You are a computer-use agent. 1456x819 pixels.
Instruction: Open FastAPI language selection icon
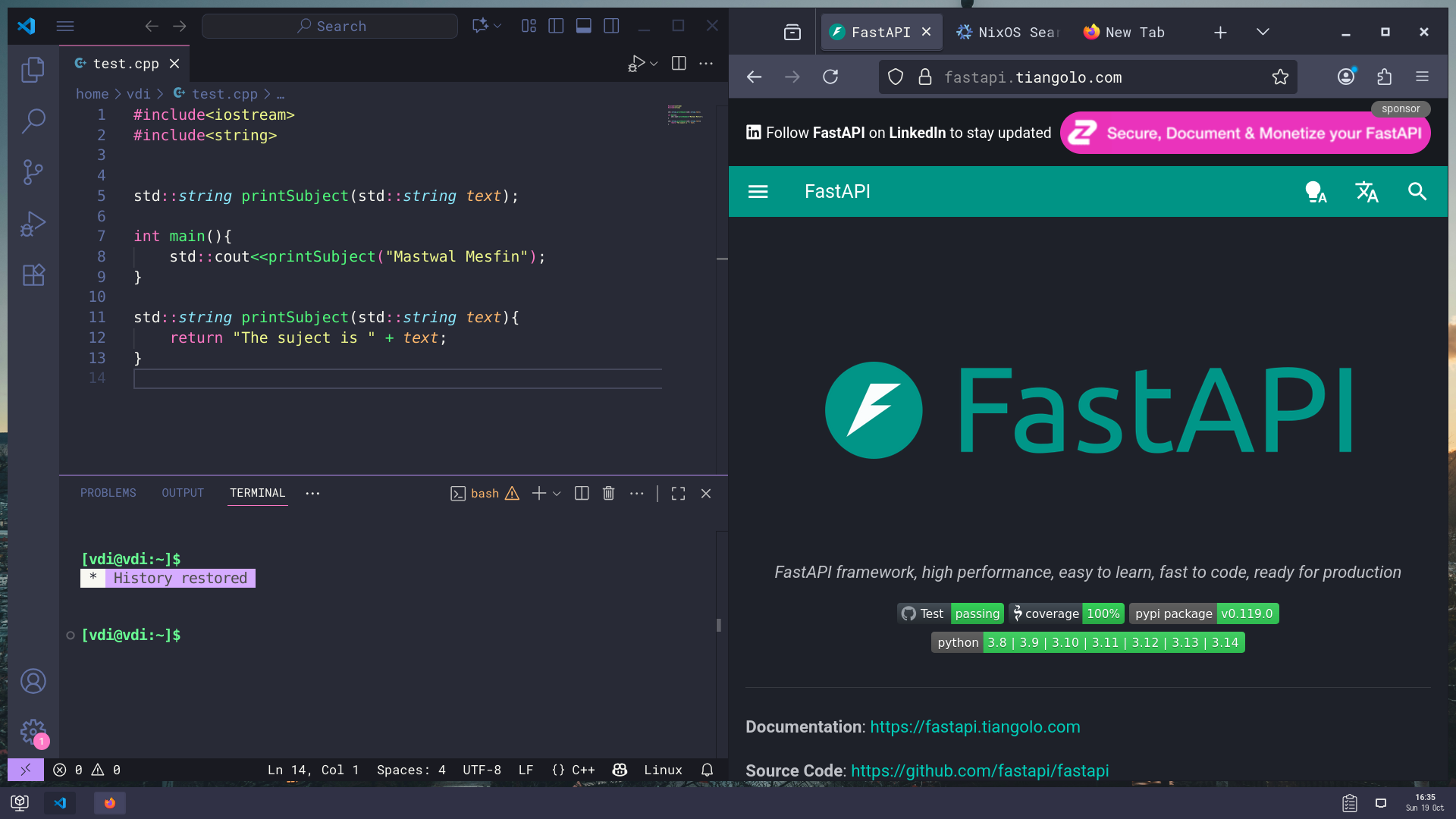(1367, 191)
